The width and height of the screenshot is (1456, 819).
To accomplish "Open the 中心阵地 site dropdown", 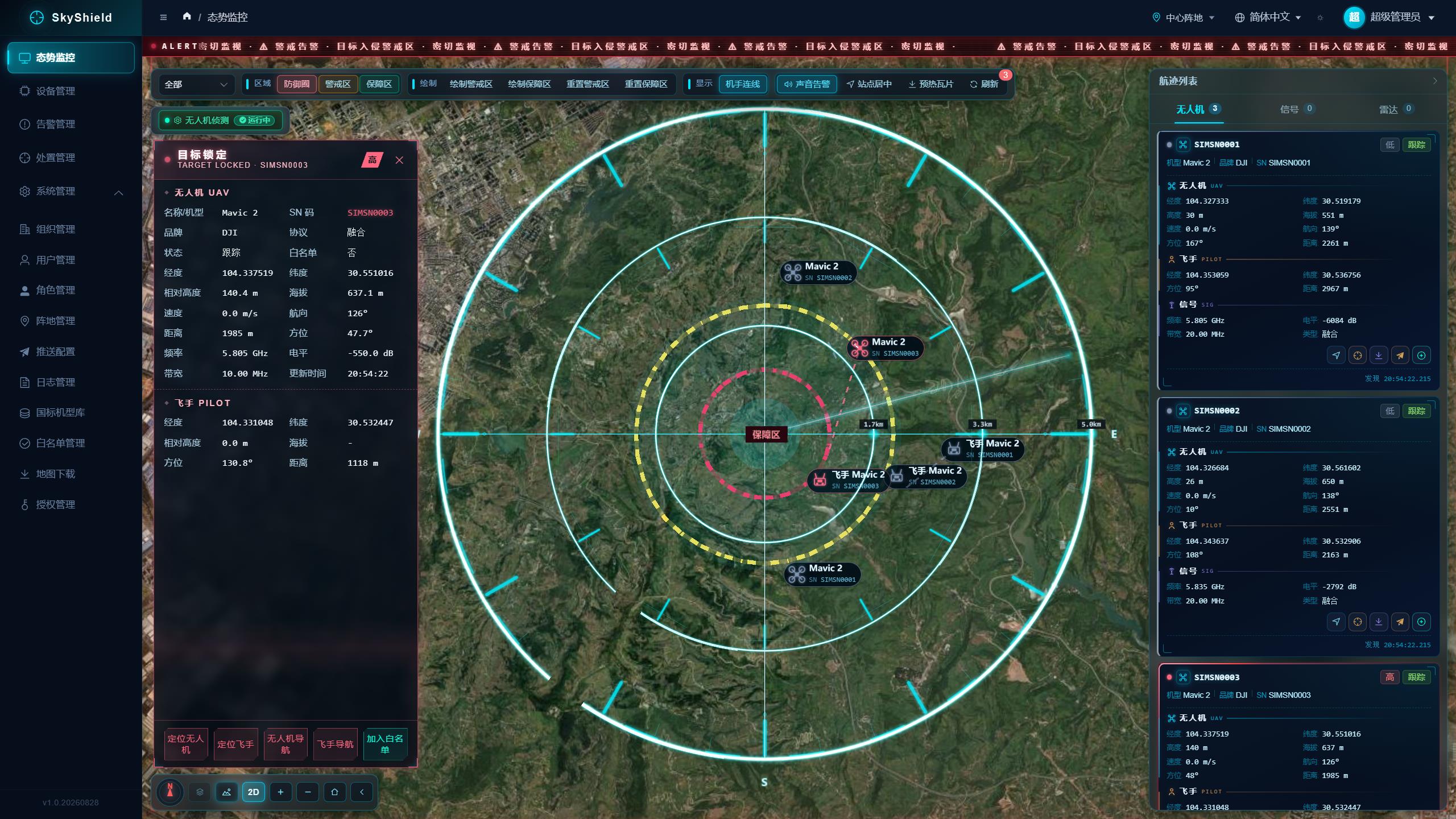I will [1183, 18].
